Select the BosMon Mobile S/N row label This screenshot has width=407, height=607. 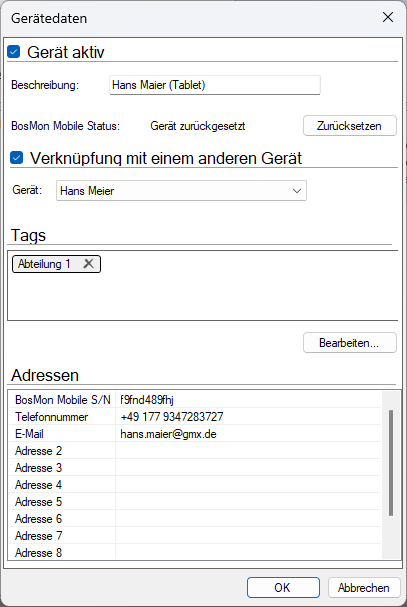click(63, 400)
